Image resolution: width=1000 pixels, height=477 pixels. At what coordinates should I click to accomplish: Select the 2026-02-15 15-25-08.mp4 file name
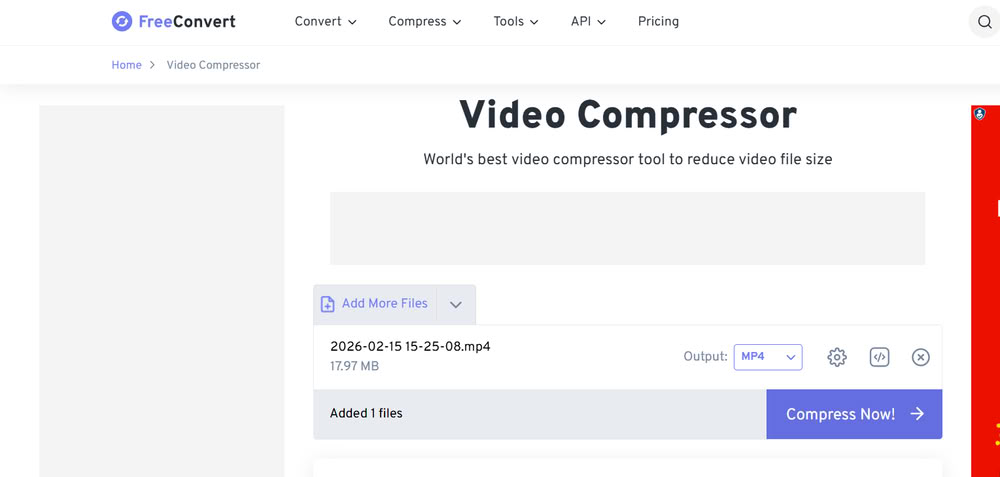[x=410, y=347]
